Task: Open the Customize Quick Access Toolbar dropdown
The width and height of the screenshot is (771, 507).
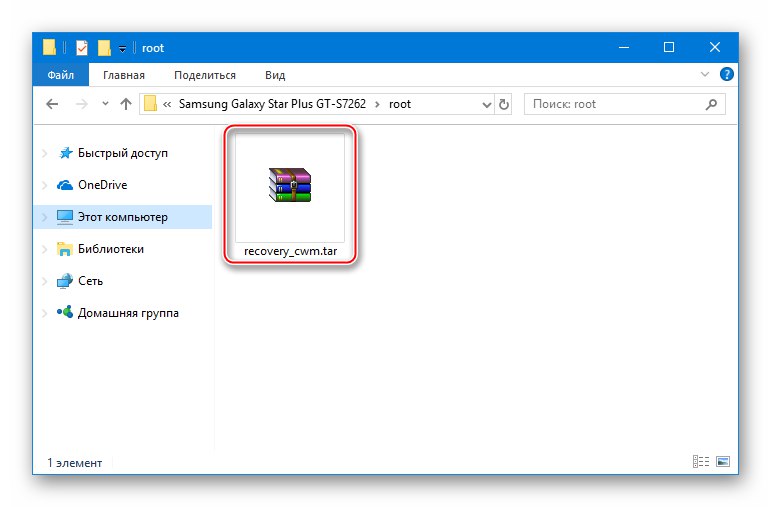Action: (122, 48)
